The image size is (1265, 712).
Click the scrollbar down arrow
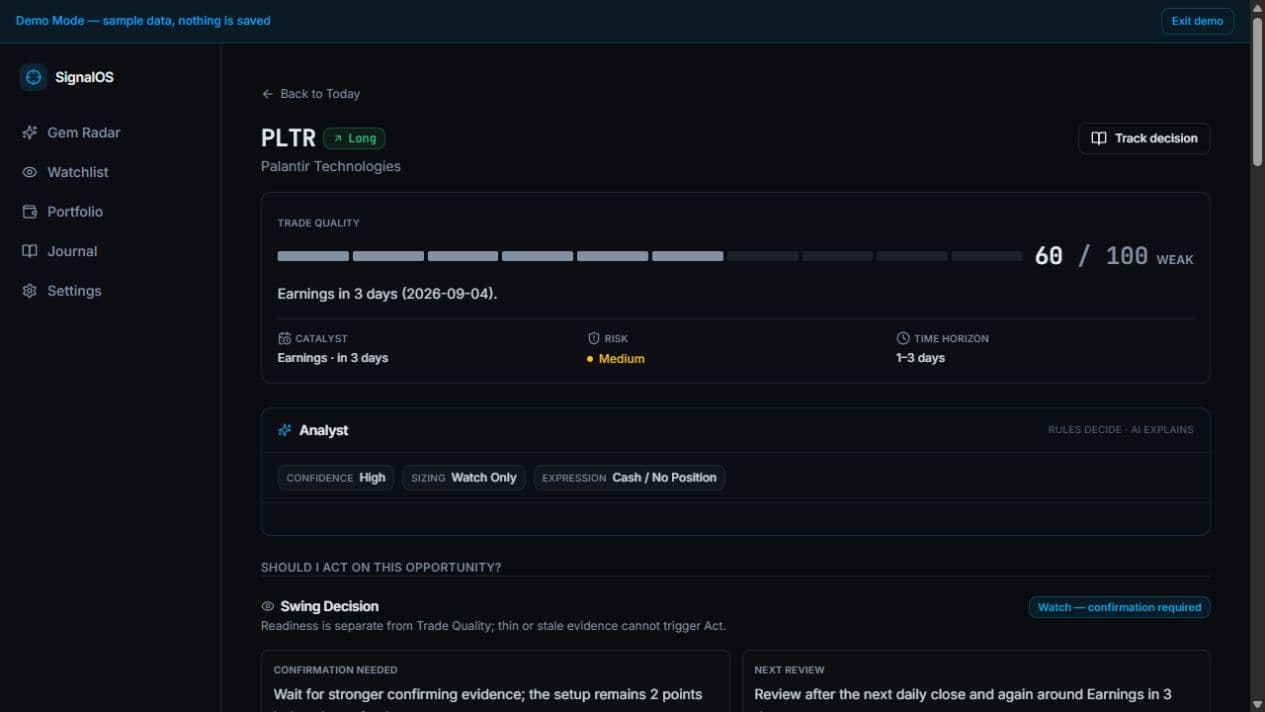(x=1257, y=704)
